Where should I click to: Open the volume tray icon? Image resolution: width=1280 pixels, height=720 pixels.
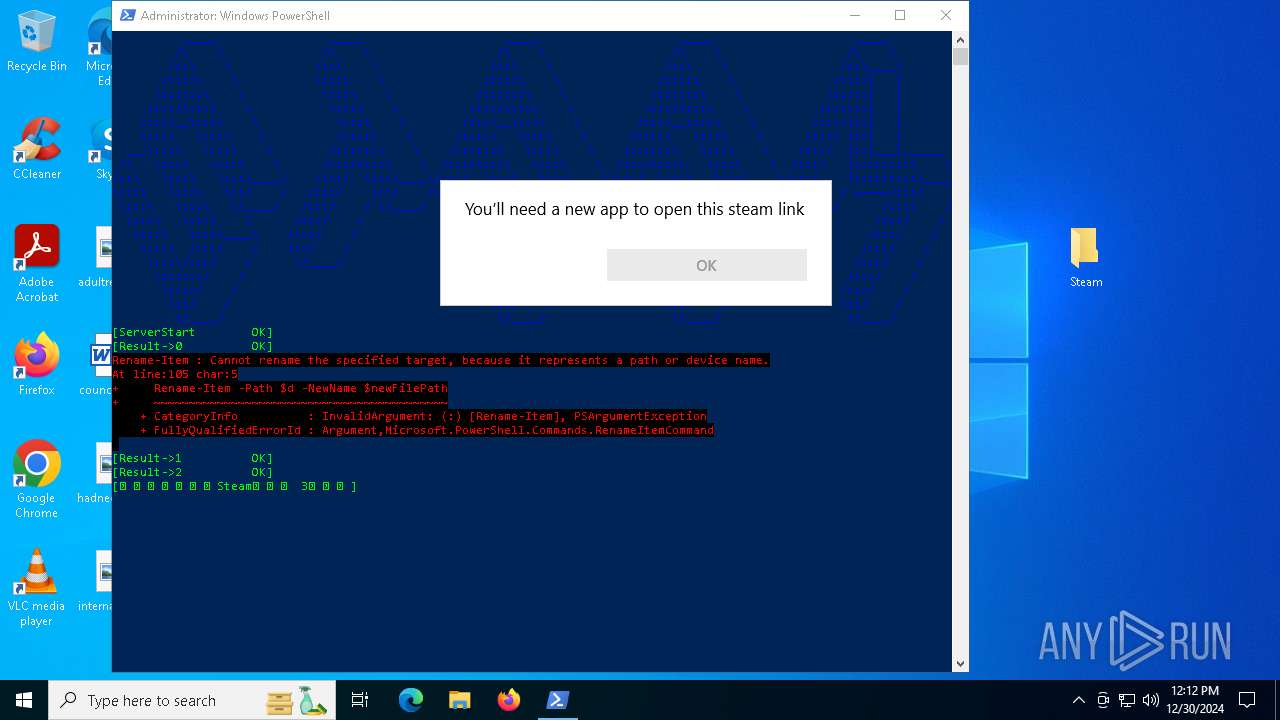[1151, 700]
